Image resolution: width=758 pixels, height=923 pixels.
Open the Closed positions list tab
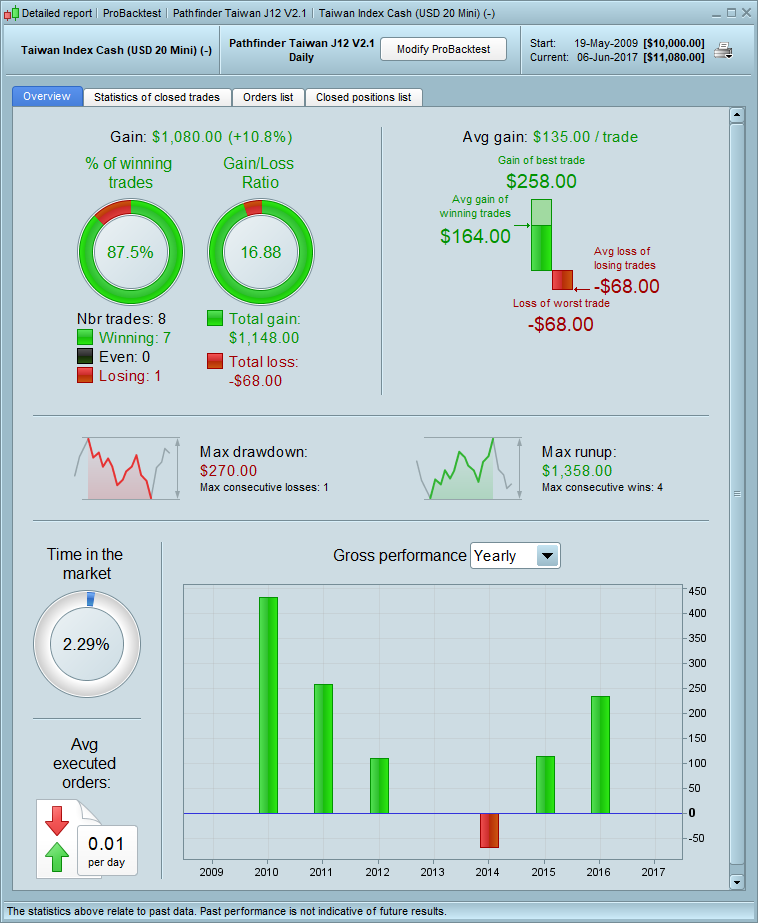click(x=364, y=97)
